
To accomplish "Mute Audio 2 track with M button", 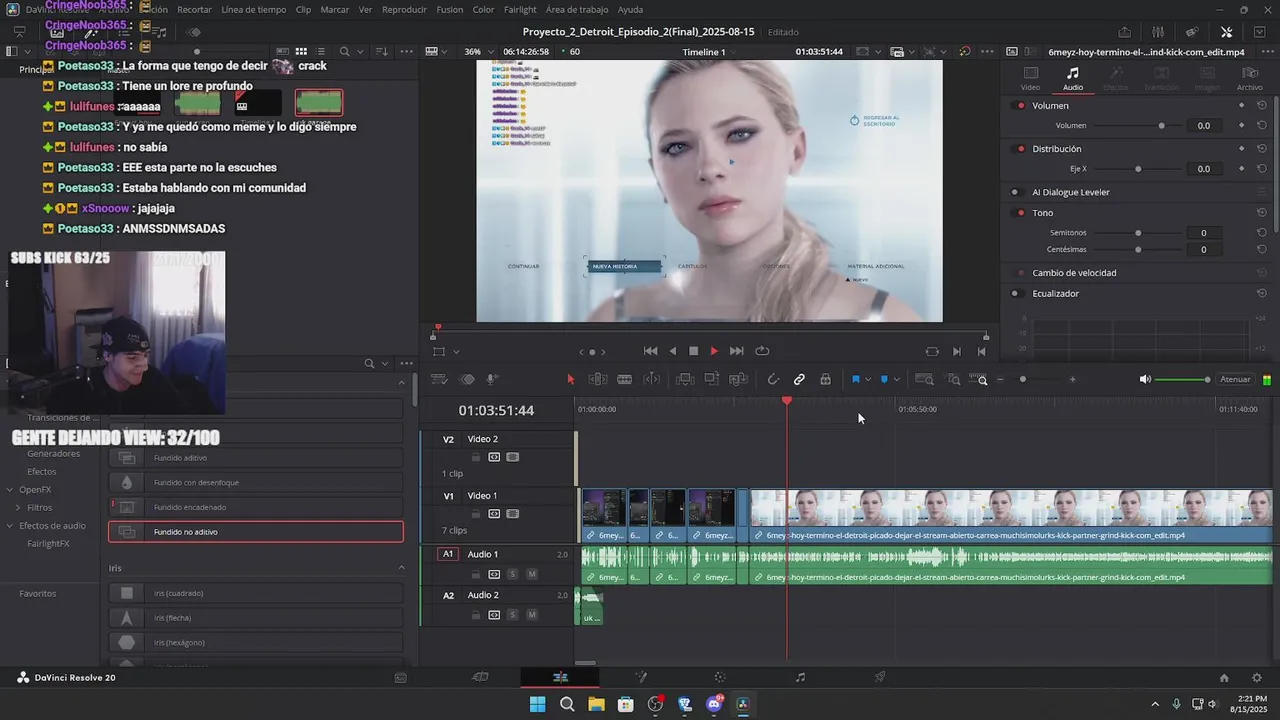I will pyautogui.click(x=532, y=615).
